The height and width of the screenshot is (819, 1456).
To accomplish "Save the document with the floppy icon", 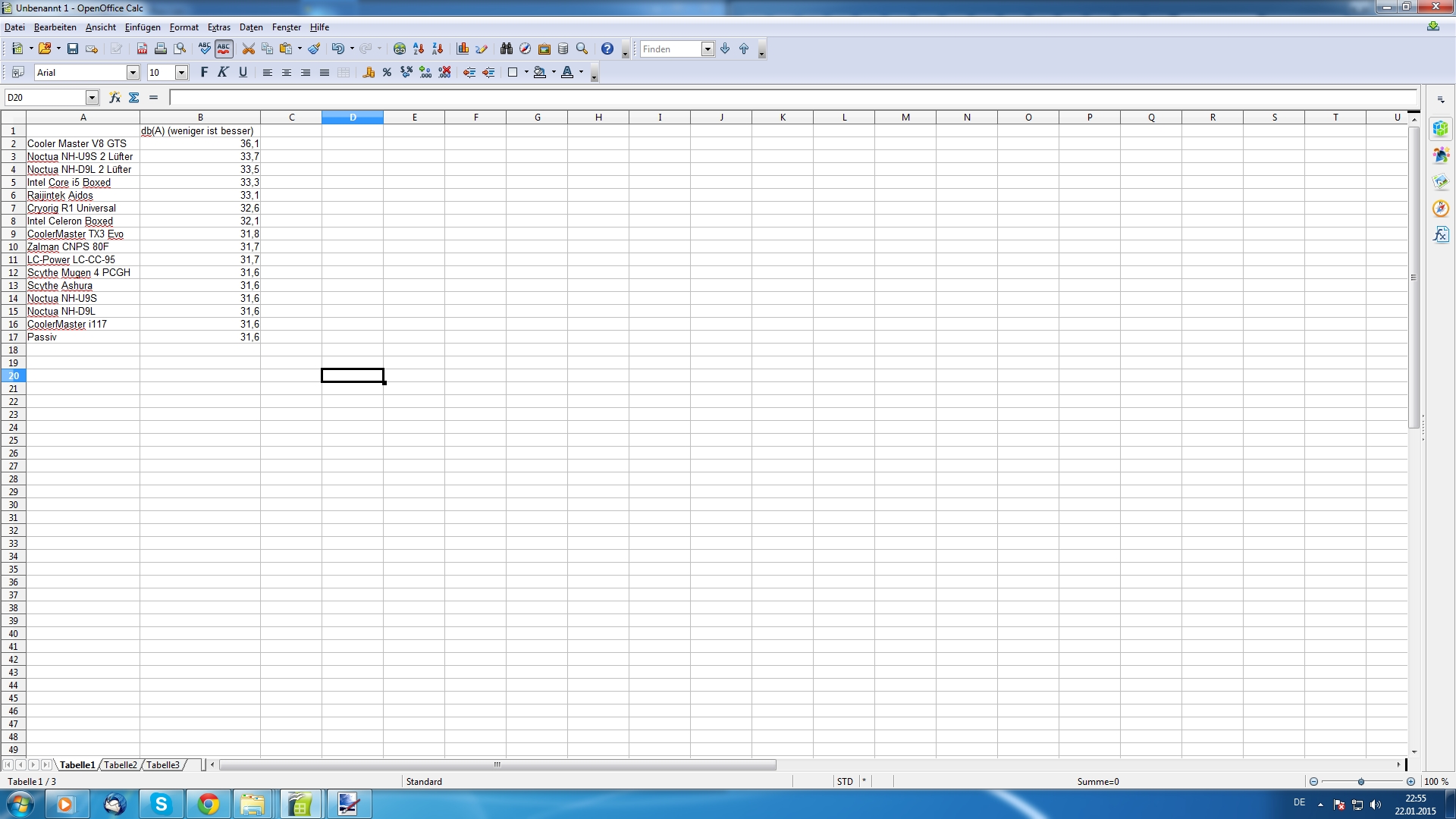I will coord(73,49).
